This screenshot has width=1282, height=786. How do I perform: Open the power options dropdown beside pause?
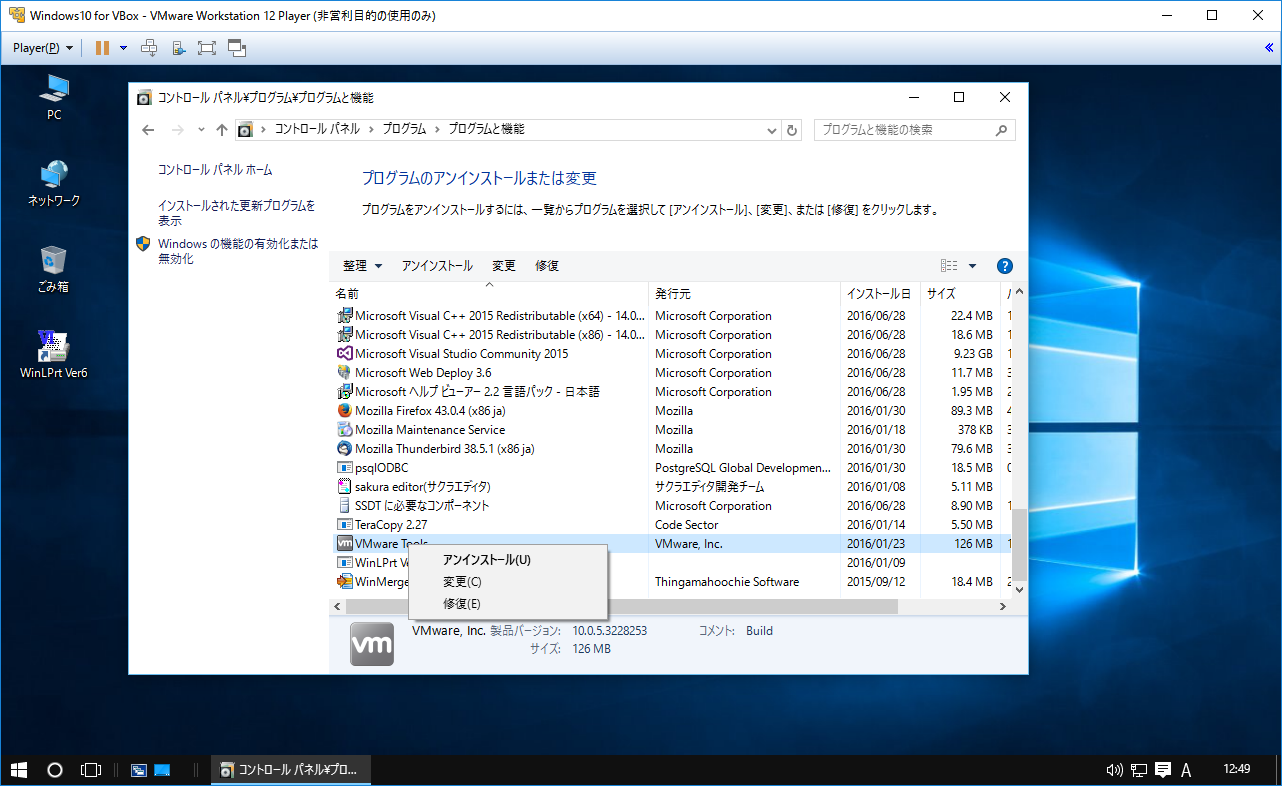click(123, 48)
